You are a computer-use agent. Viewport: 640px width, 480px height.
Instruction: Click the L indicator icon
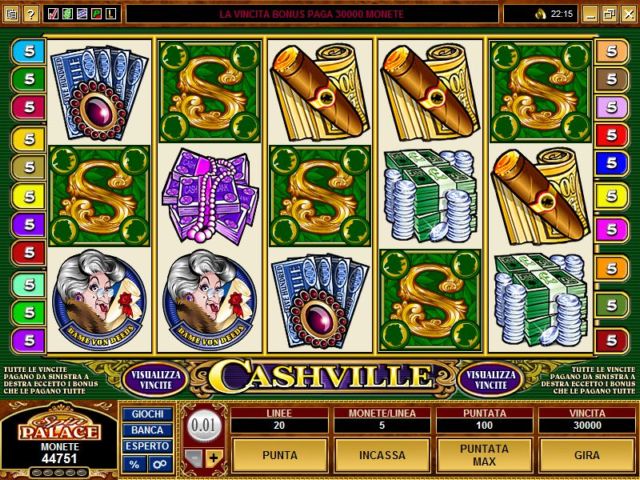coord(111,14)
